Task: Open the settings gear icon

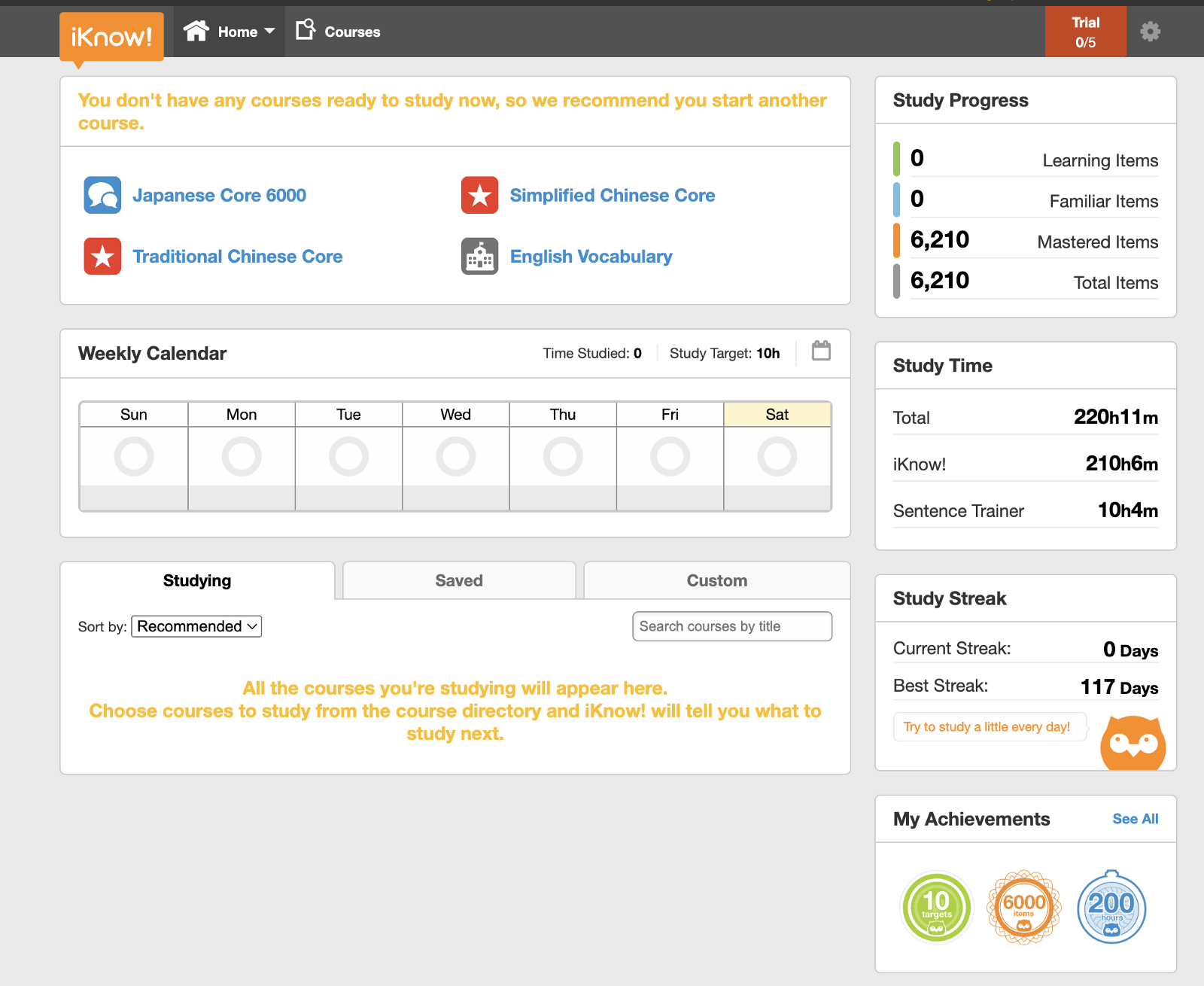Action: pyautogui.click(x=1150, y=32)
